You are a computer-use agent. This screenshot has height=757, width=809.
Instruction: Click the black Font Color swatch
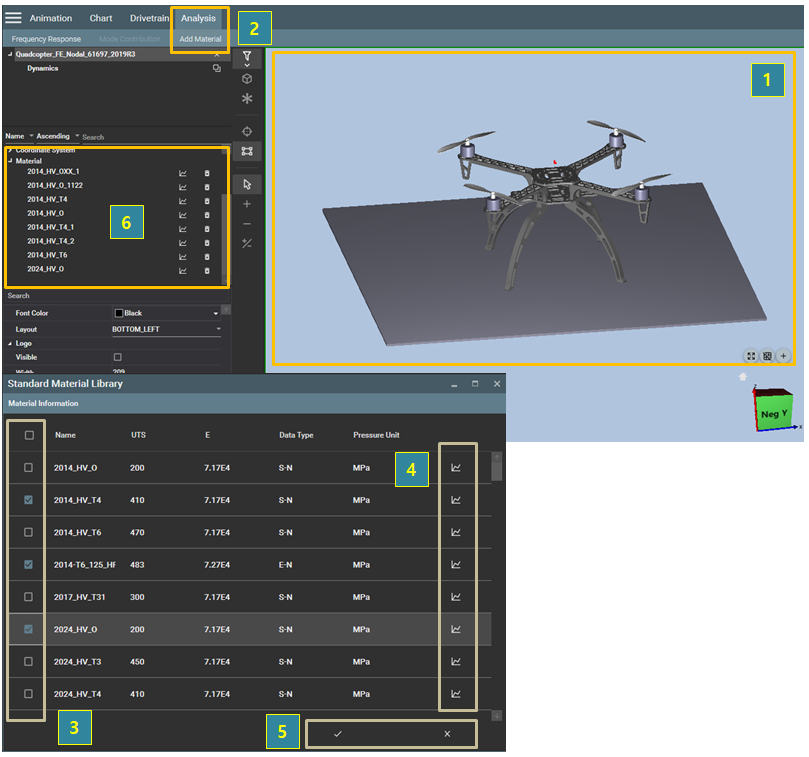pos(118,313)
